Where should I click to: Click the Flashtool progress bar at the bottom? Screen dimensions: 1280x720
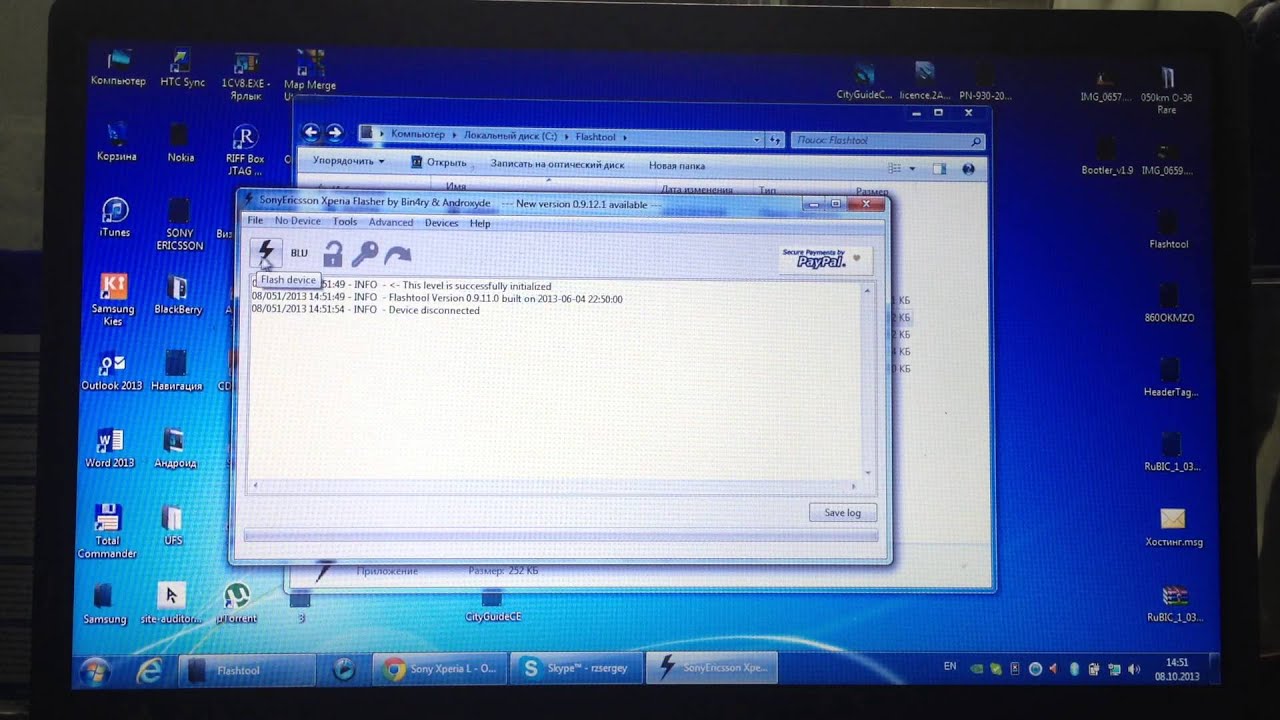pyautogui.click(x=561, y=536)
